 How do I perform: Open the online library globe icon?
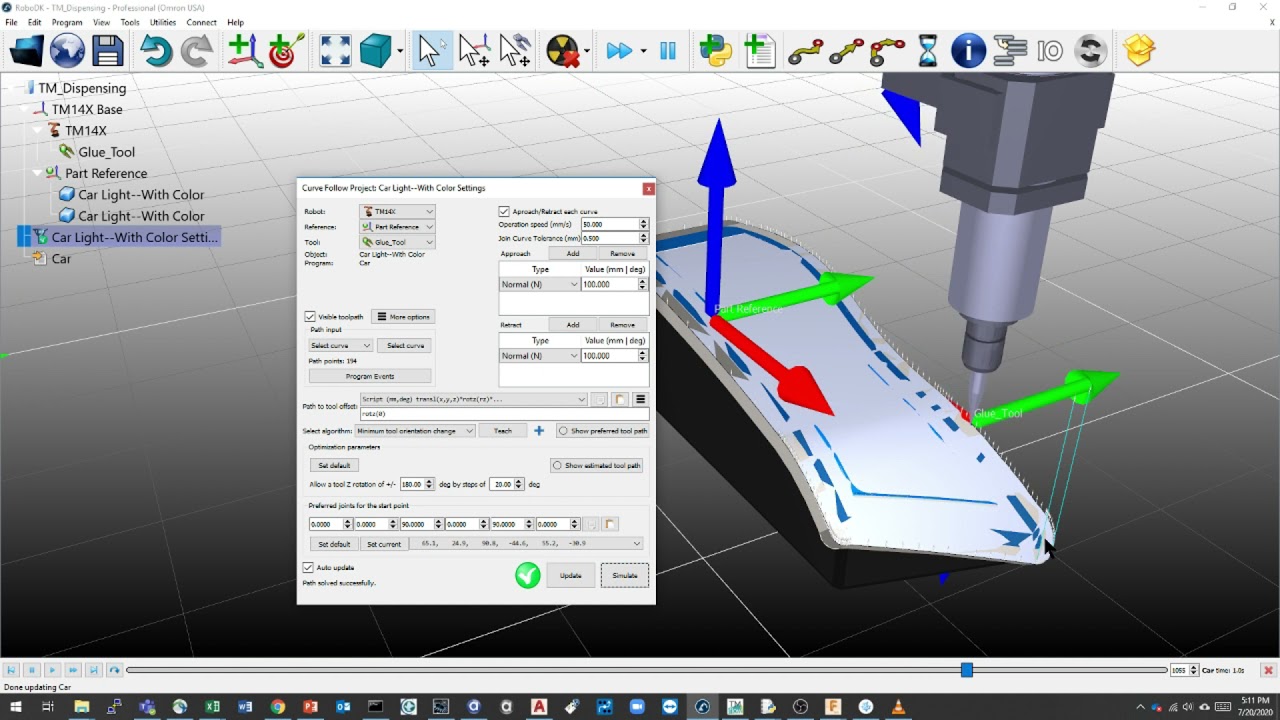68,50
